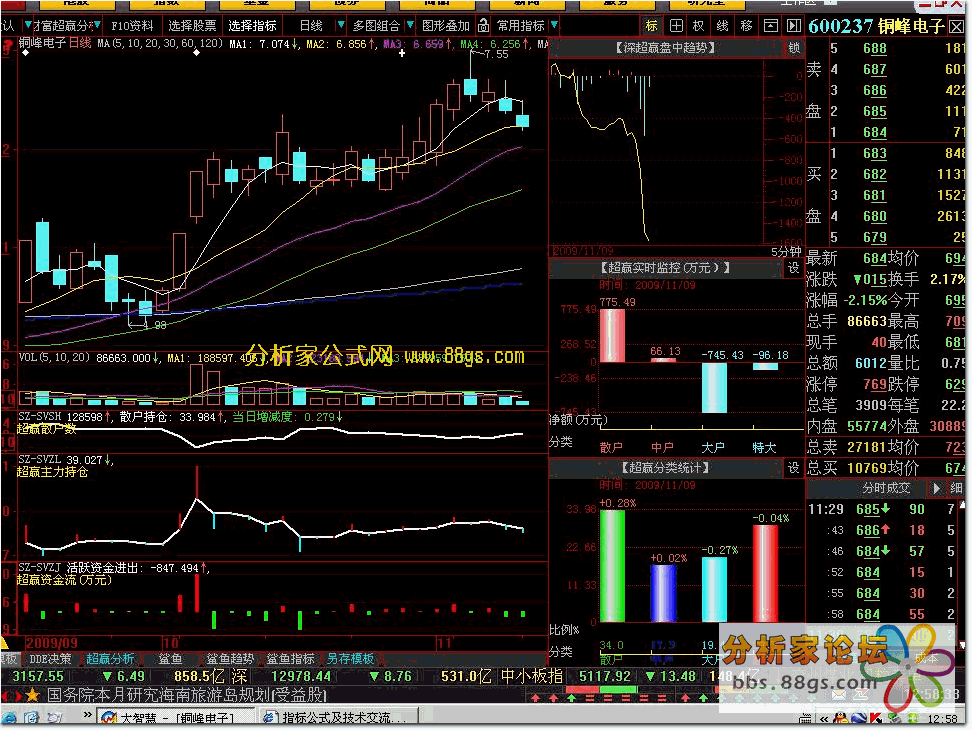Viewport: 972px width, 730px height.
Task: Click the index value 3157.55 in status bar
Action: 38,677
